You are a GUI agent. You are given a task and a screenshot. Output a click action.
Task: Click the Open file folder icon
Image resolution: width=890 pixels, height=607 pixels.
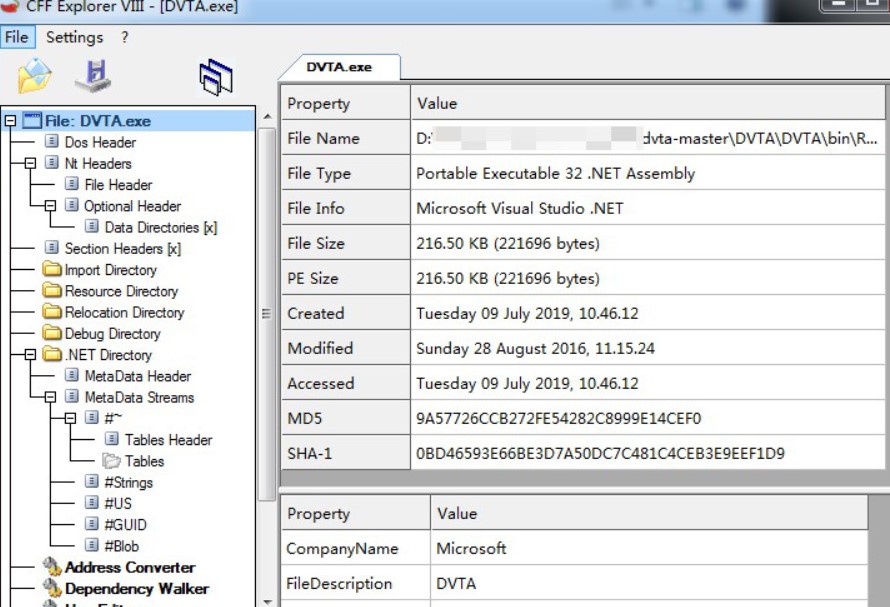coord(35,76)
